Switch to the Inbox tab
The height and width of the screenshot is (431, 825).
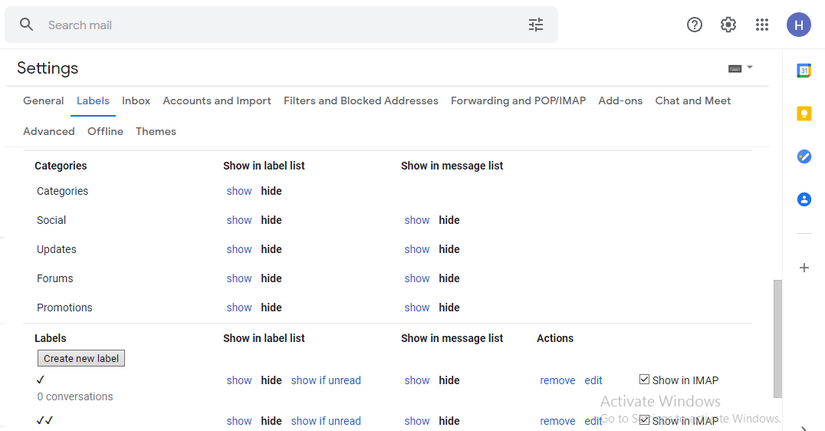point(136,101)
